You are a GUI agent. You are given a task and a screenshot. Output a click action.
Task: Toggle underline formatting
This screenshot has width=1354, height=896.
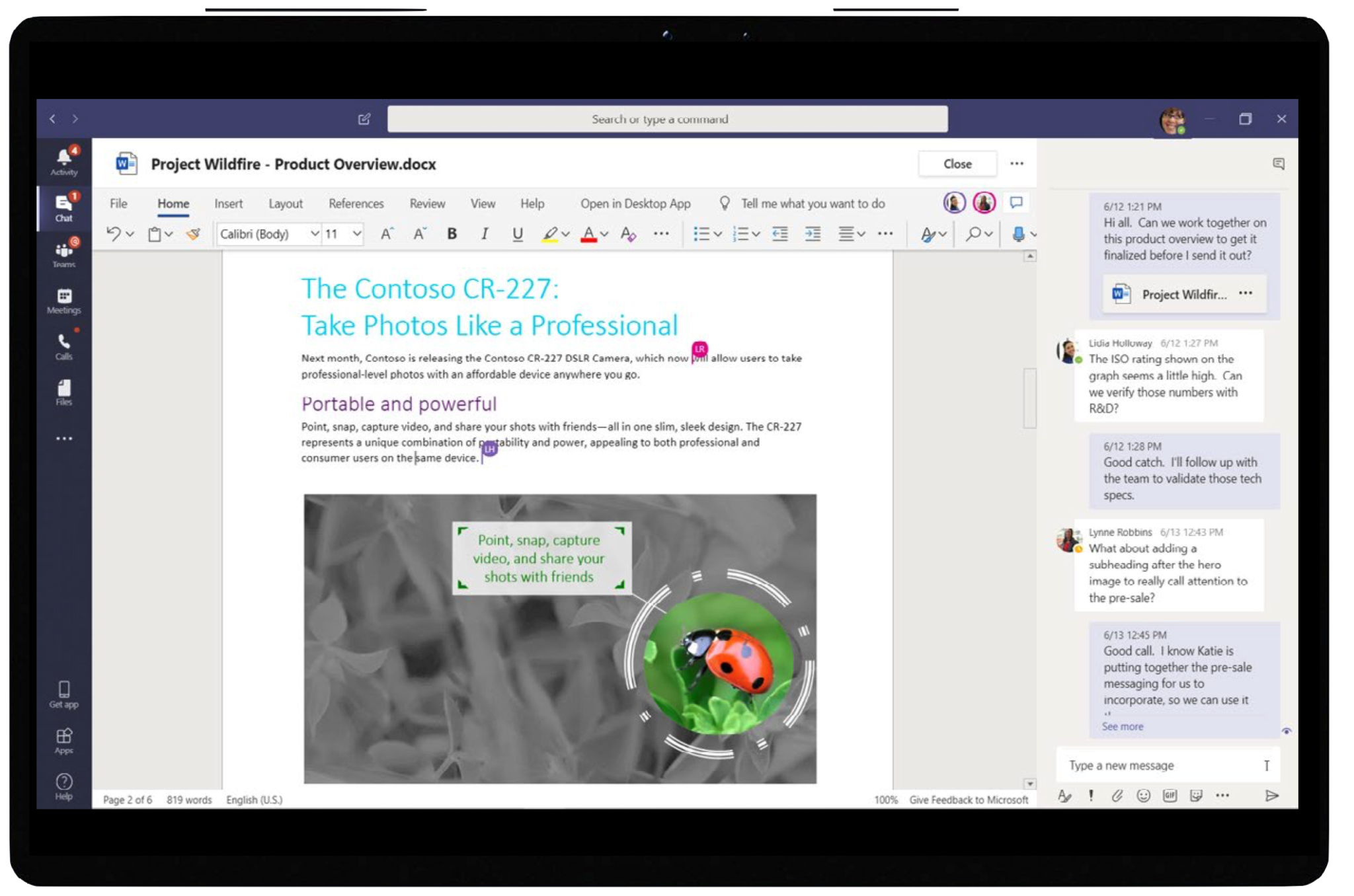pos(518,234)
